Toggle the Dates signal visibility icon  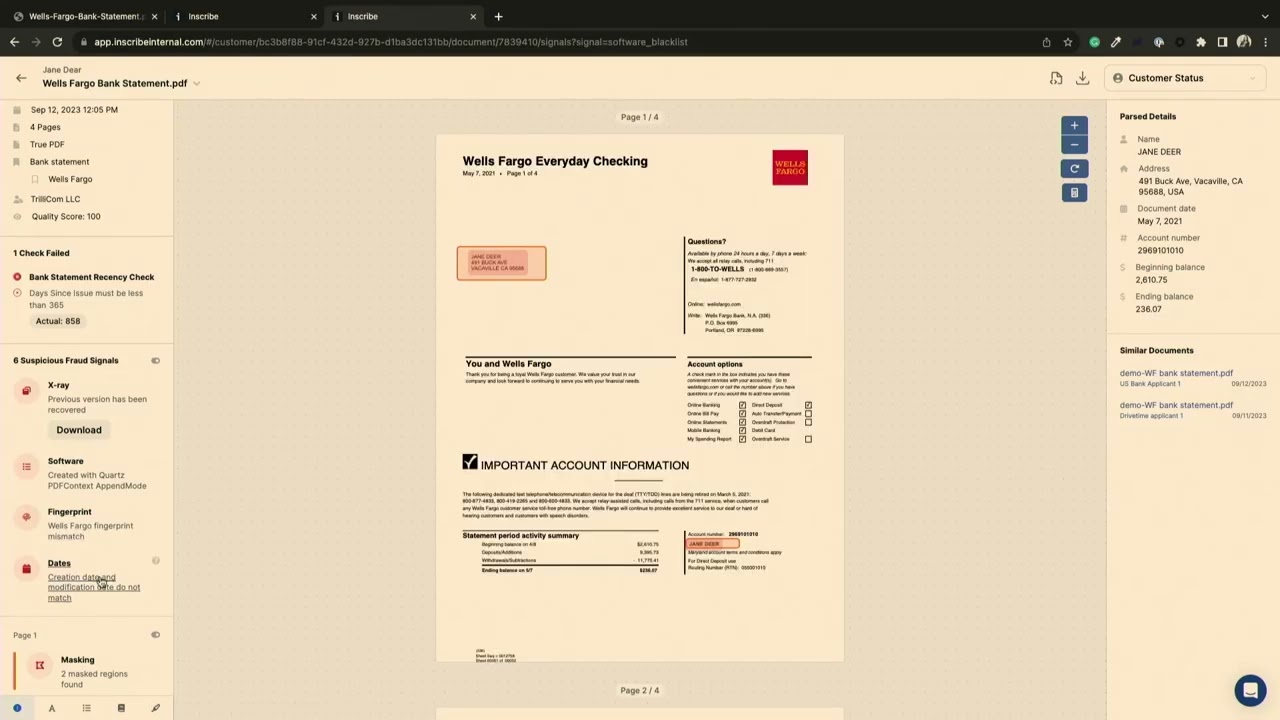pos(155,561)
